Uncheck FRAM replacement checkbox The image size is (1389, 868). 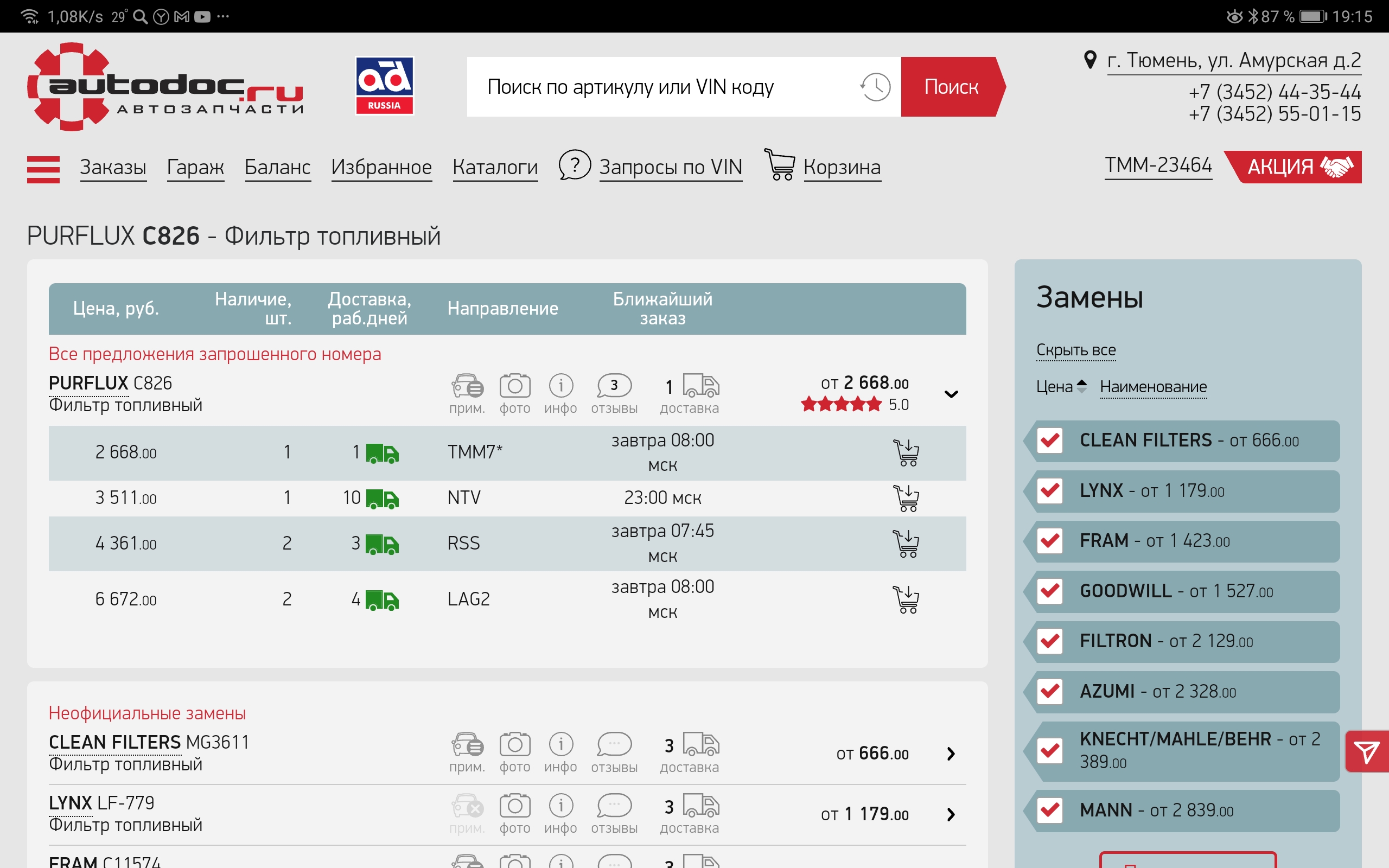pos(1050,541)
